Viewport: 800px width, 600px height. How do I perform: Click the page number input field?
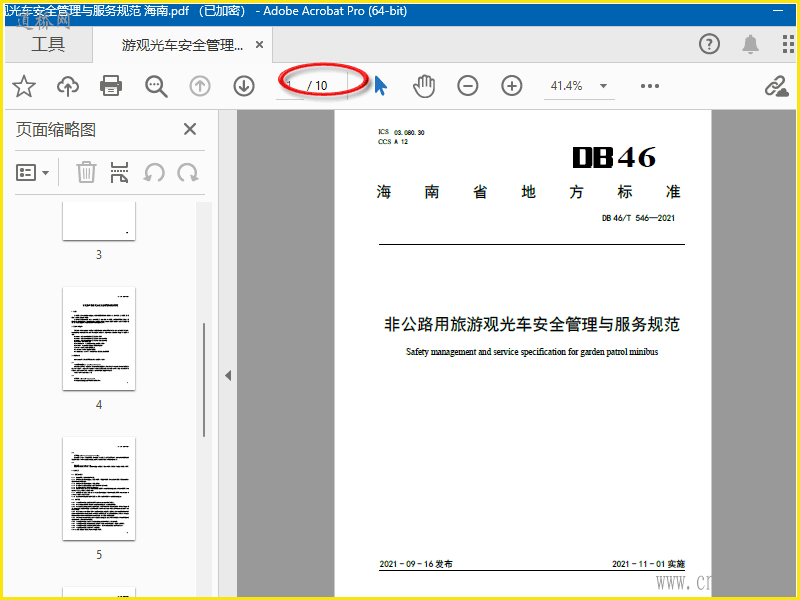290,86
